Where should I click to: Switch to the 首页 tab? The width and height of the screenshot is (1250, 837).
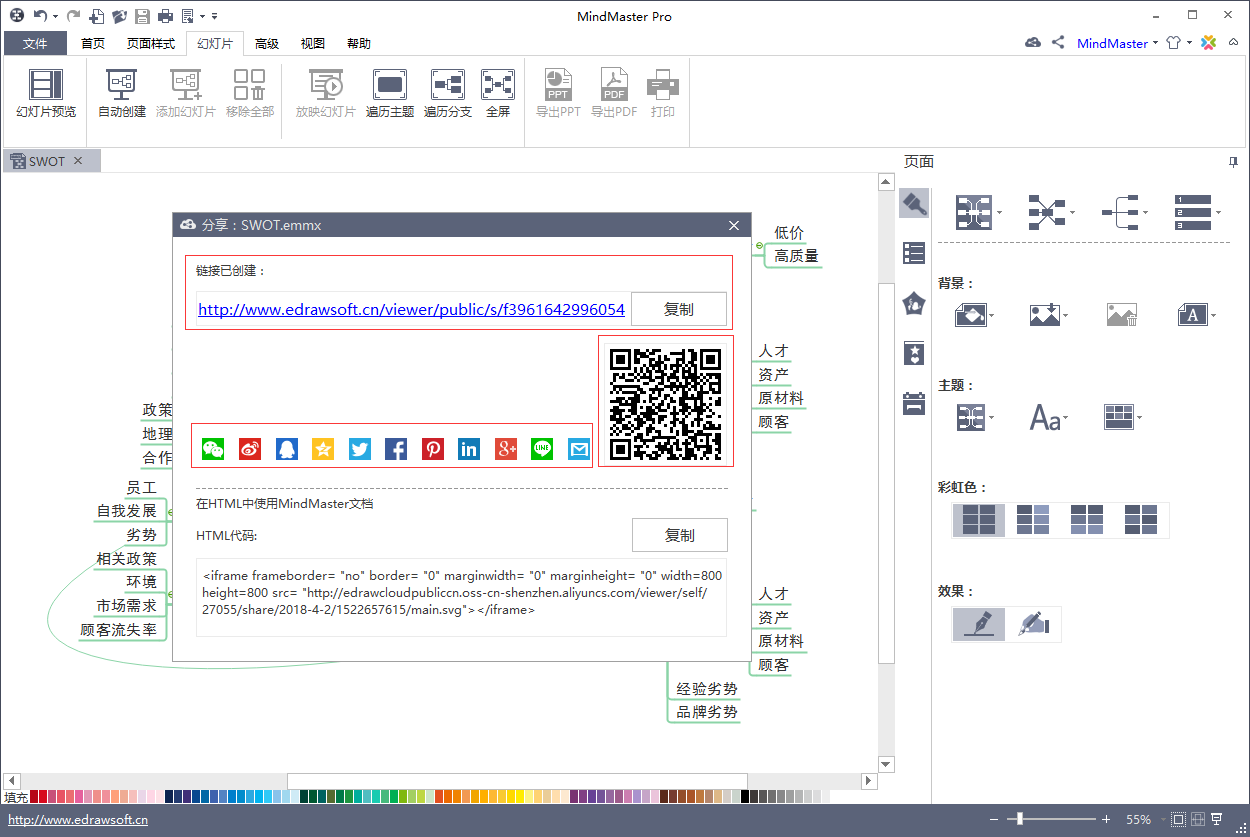[x=93, y=43]
